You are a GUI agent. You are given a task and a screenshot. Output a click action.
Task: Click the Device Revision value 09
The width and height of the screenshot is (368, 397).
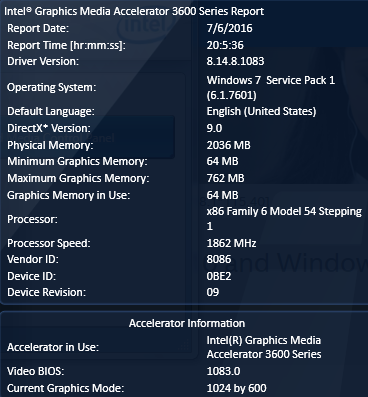(x=213, y=292)
